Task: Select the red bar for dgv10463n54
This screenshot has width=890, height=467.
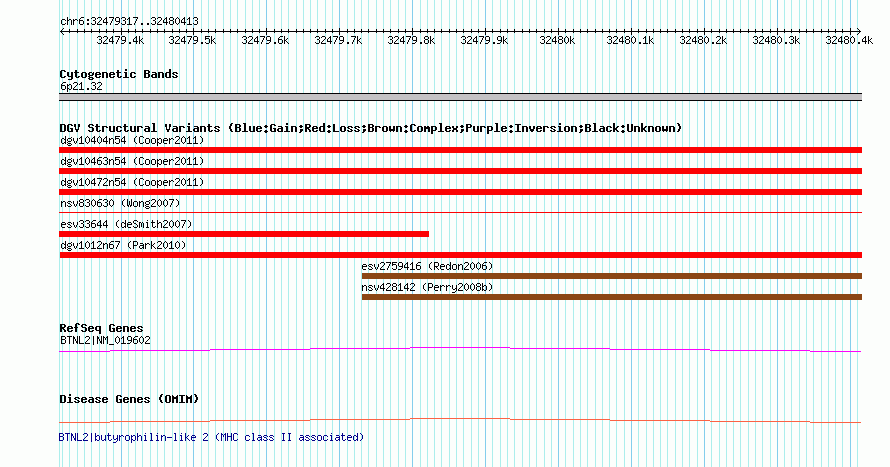Action: [460, 171]
